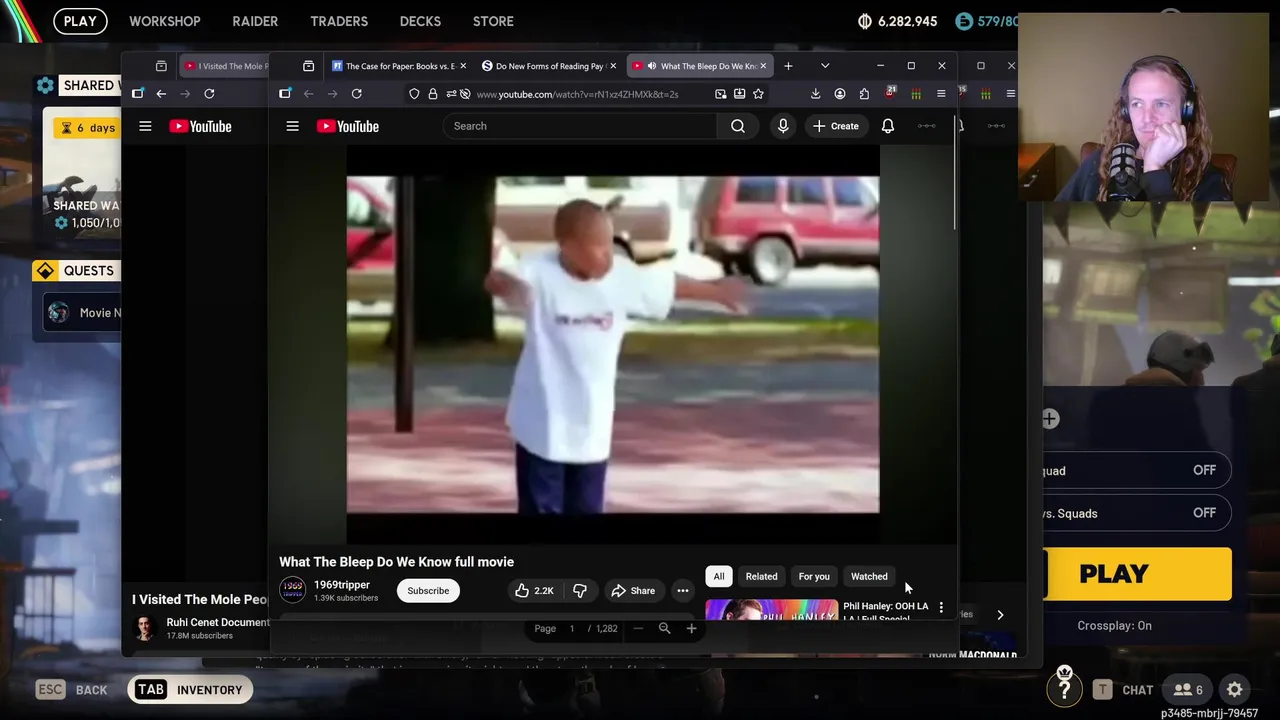
Task: Dislike the What The Bleep video
Action: 580,590
